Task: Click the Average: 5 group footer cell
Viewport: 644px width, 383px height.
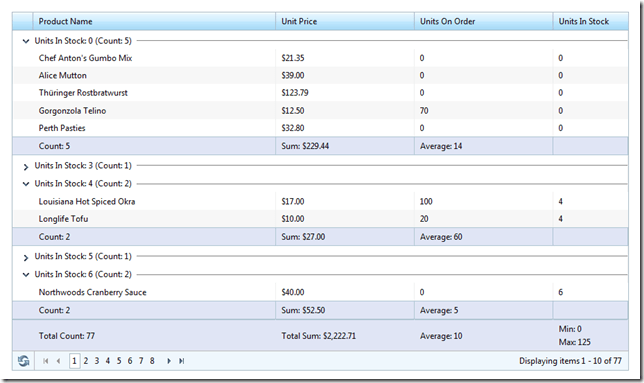Action: tap(483, 310)
